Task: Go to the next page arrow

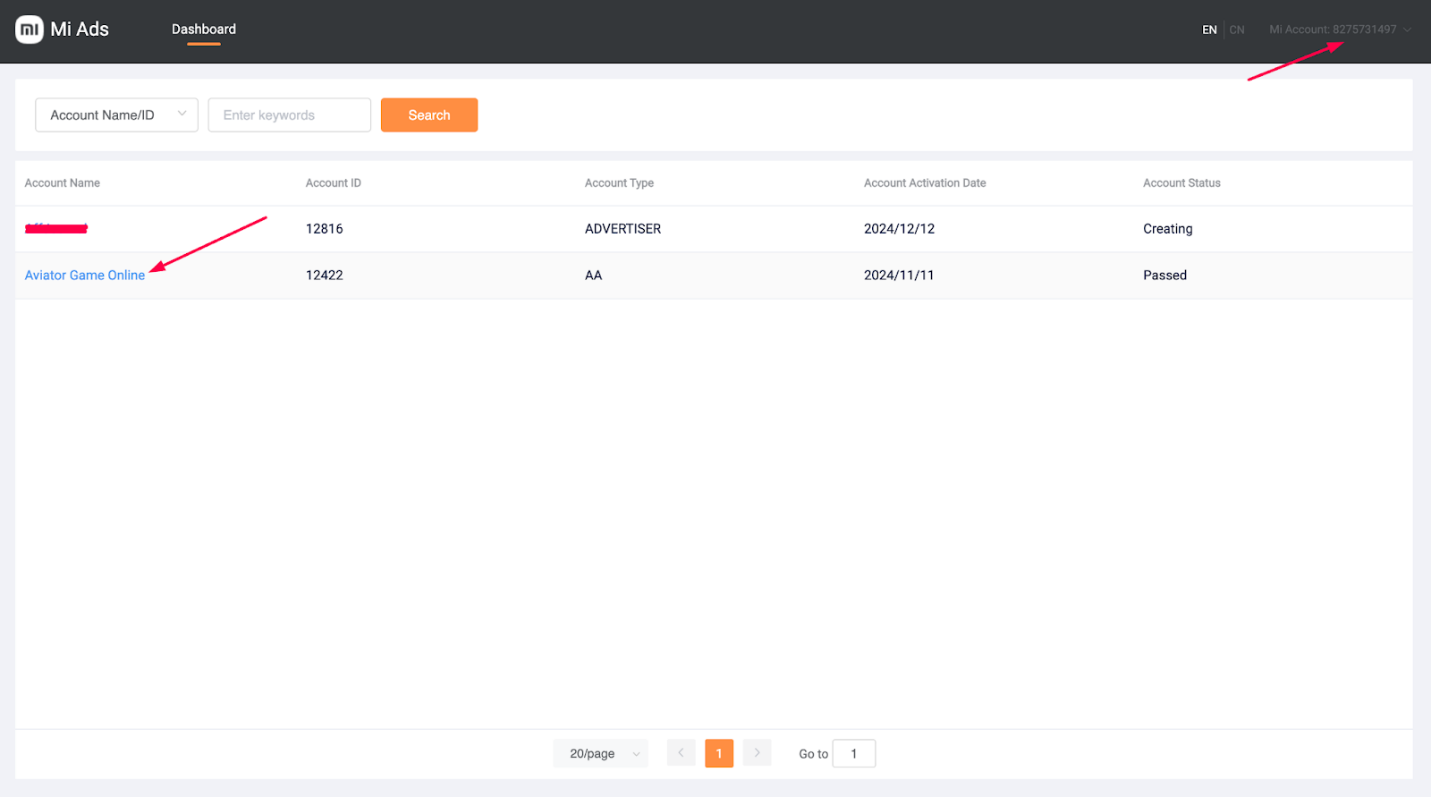Action: point(757,753)
